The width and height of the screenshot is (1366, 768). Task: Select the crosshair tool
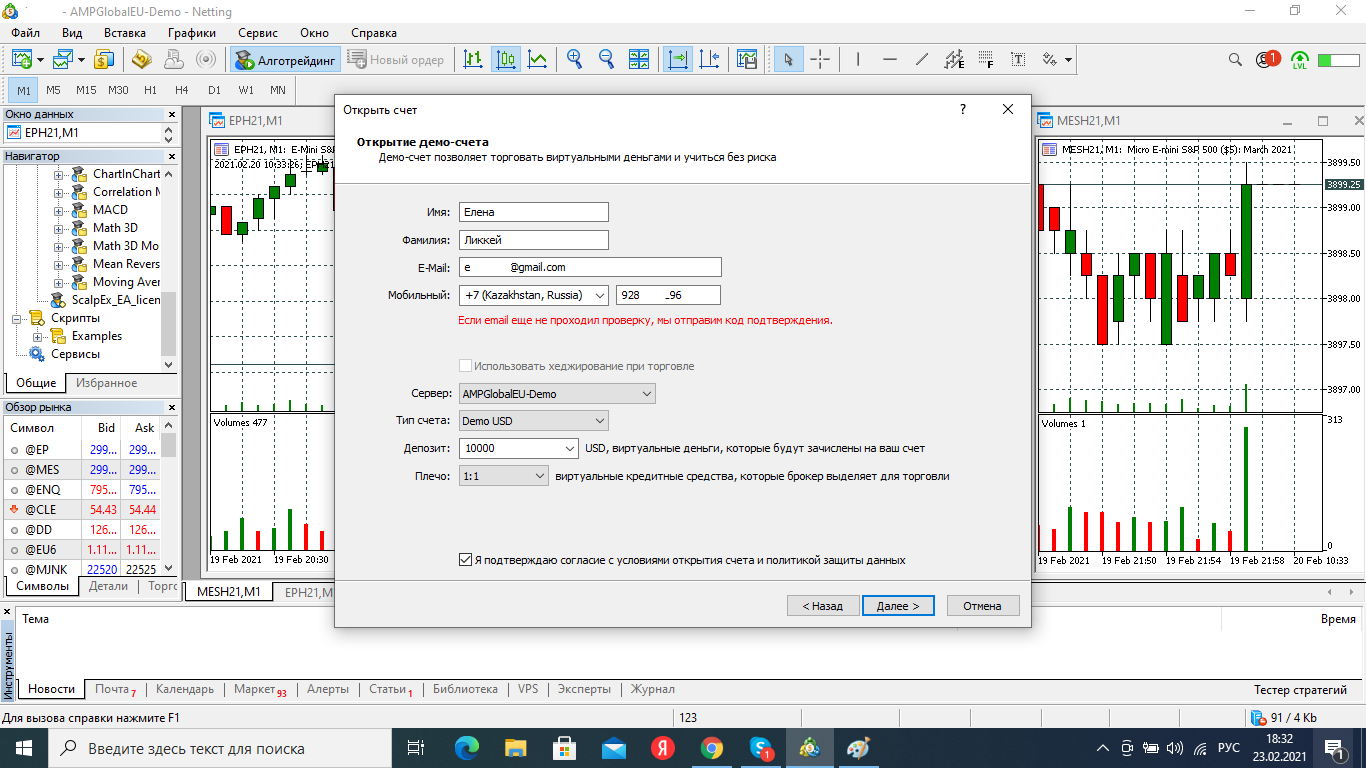(x=820, y=60)
